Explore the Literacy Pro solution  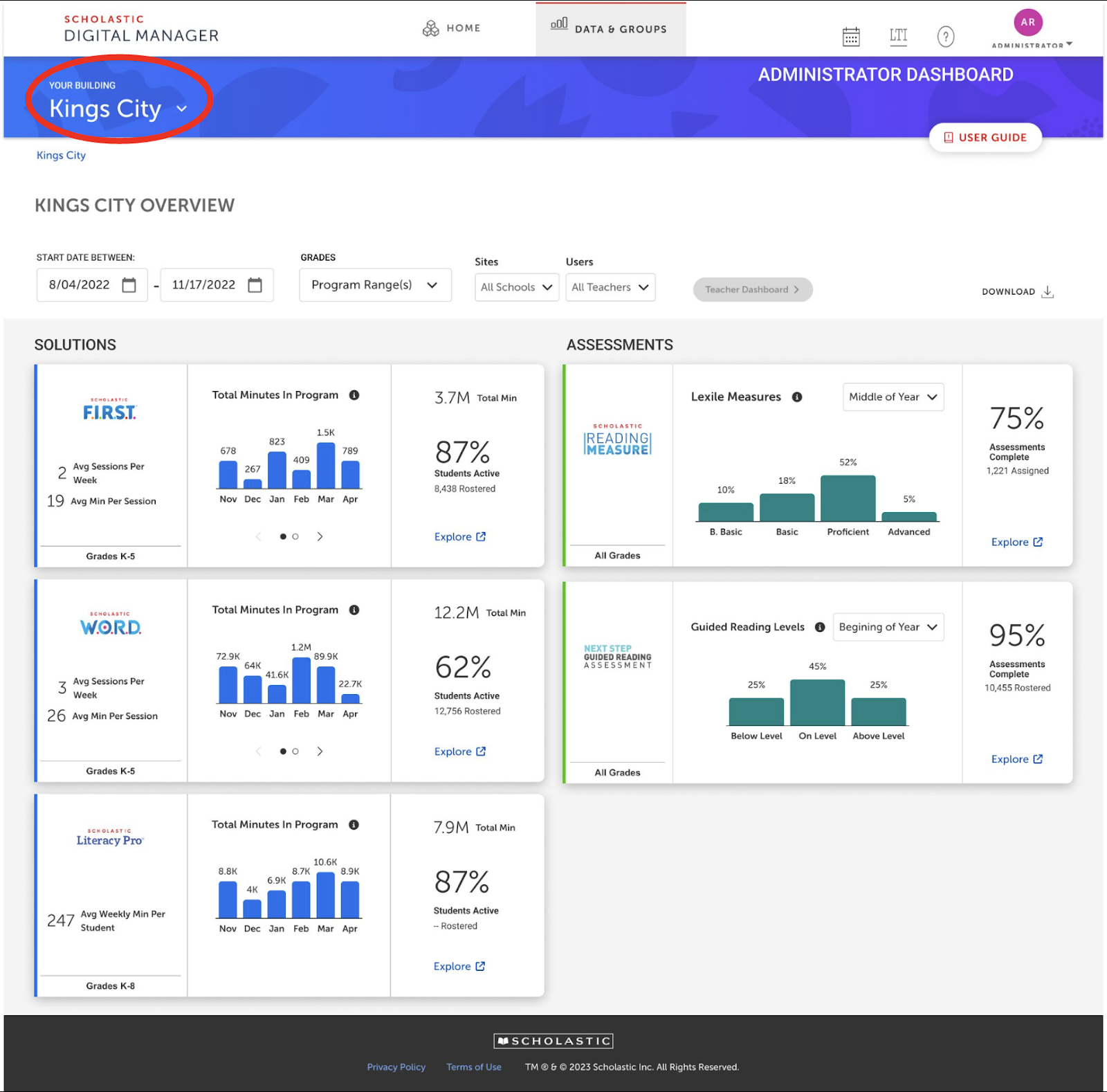pyautogui.click(x=459, y=966)
